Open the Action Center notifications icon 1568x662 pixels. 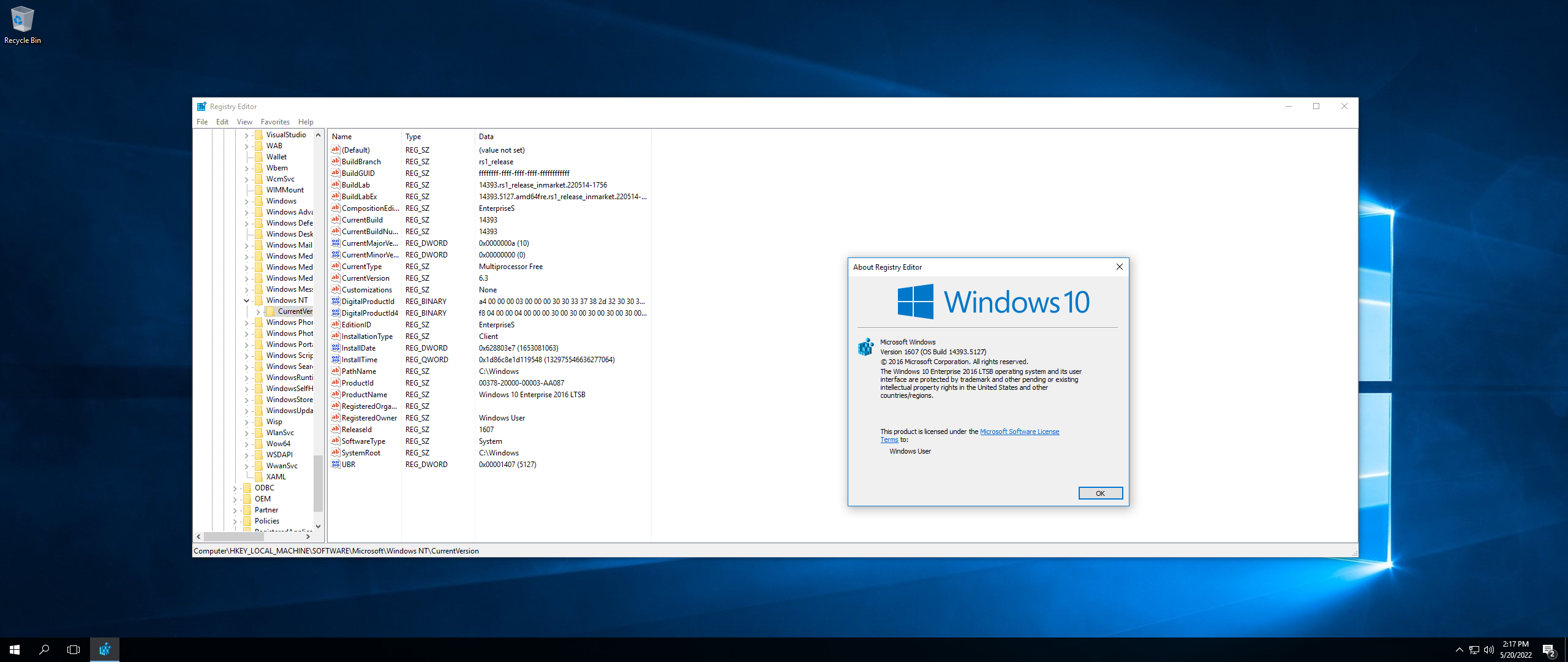[1549, 650]
